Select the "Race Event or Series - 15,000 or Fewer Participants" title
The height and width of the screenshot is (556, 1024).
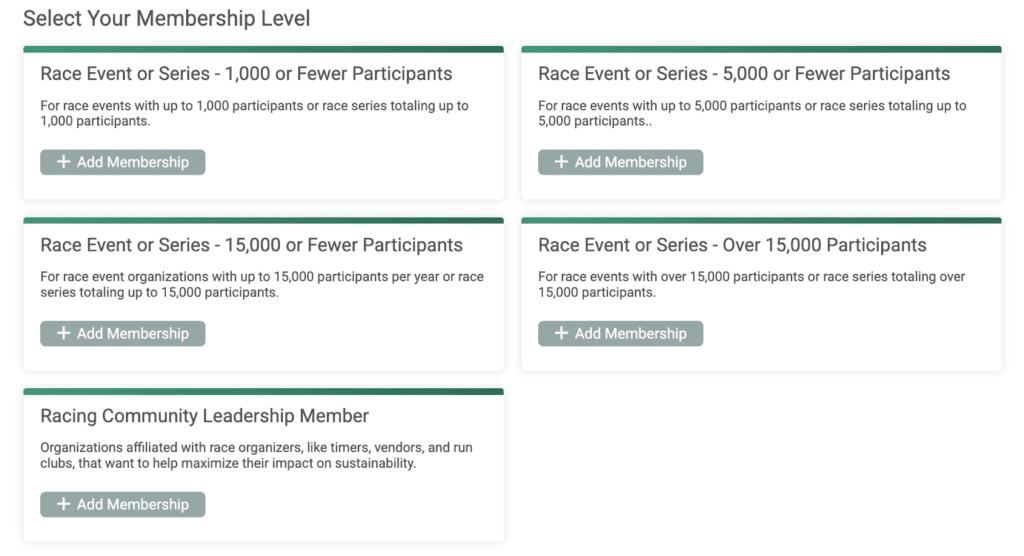pos(251,245)
